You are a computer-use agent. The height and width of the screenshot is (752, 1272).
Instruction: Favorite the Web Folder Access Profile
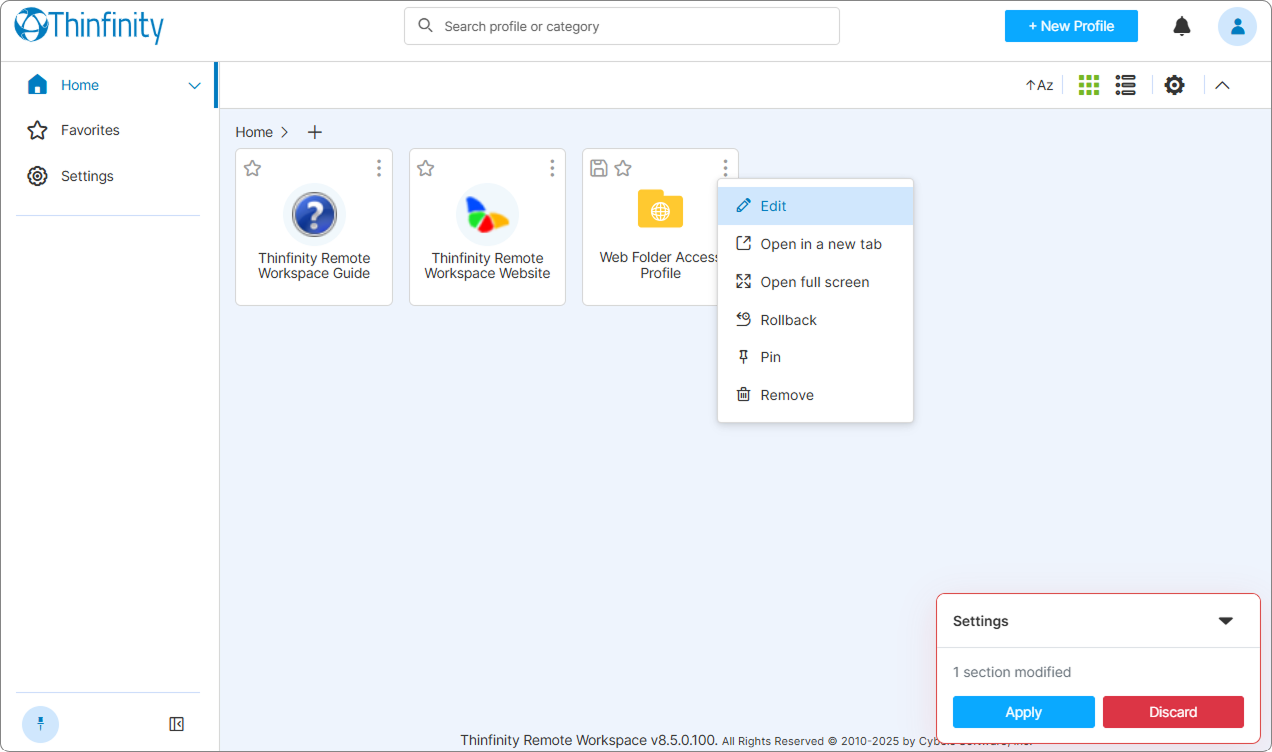[x=622, y=168]
